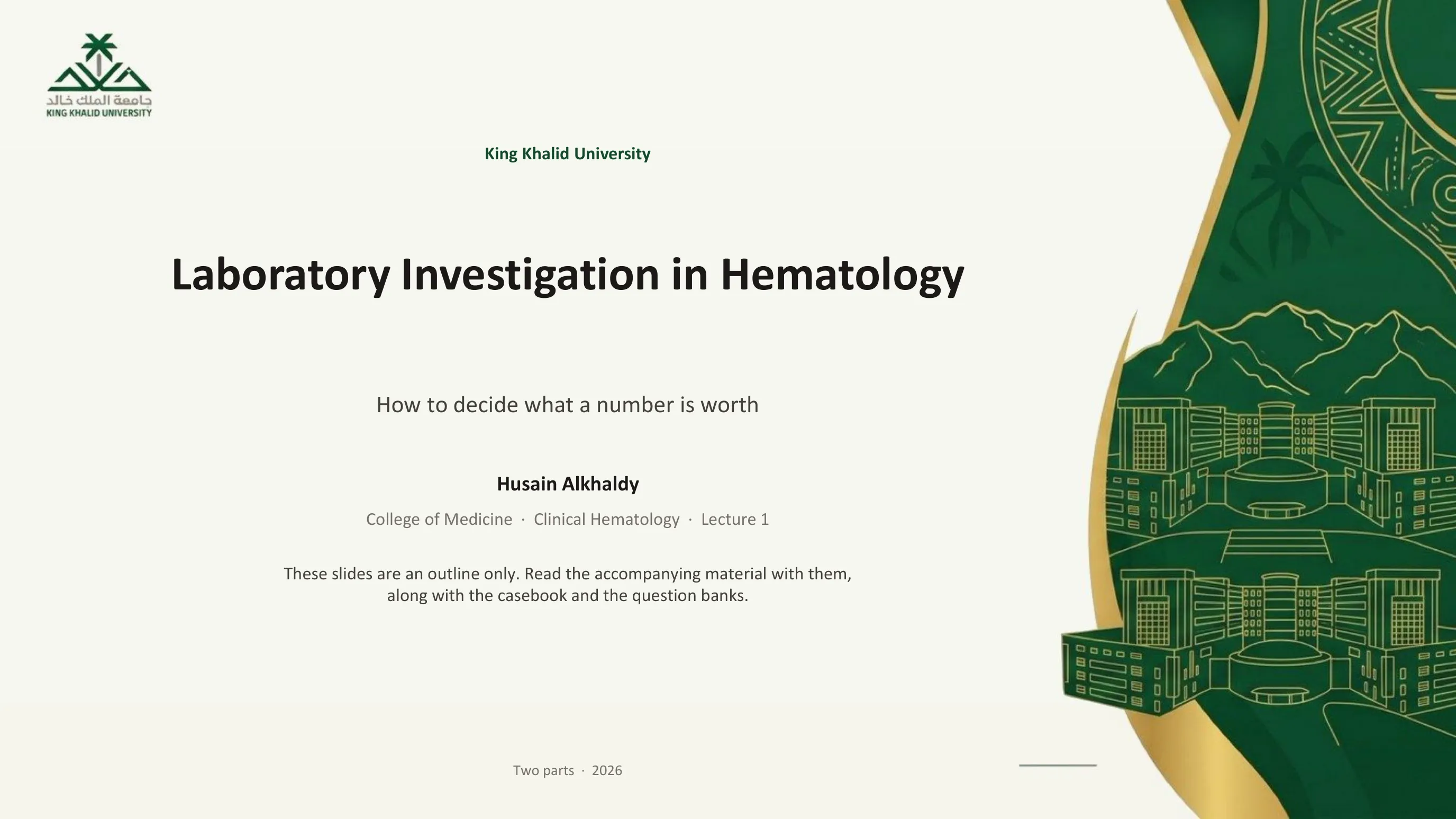The width and height of the screenshot is (1456, 819).
Task: Select the green "King Khalid University" heading
Action: [568, 154]
